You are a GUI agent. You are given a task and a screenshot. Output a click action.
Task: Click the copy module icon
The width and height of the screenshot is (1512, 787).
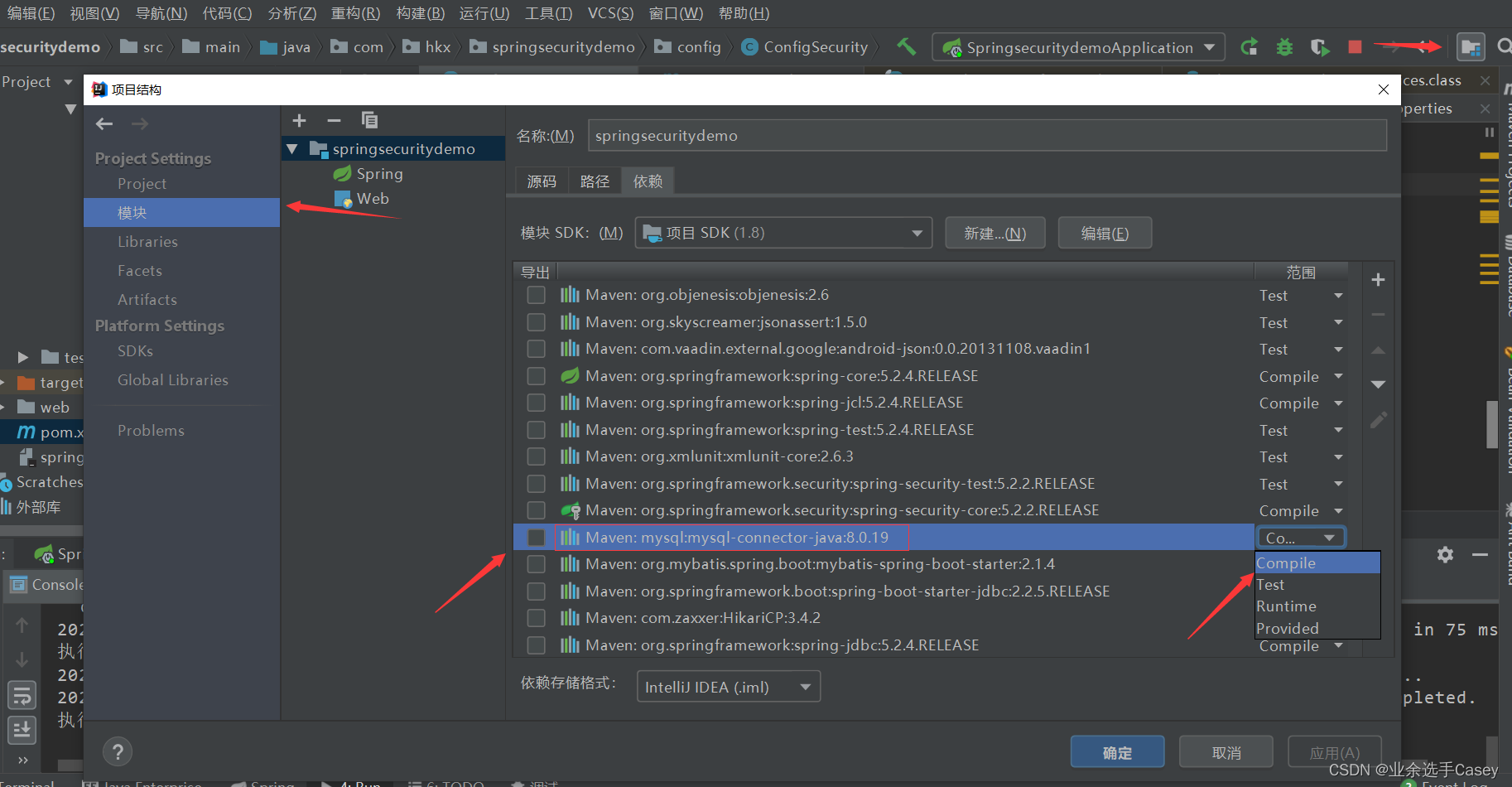369,120
